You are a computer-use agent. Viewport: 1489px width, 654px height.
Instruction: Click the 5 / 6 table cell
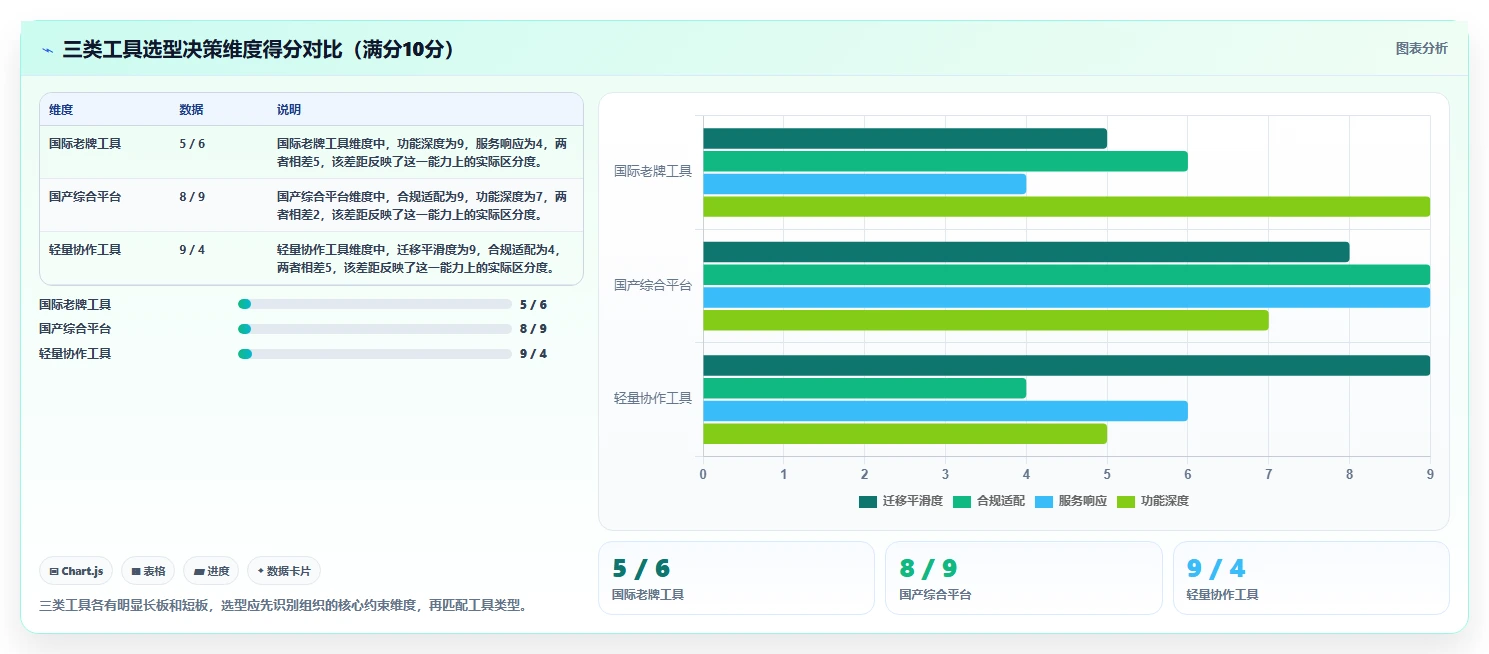coord(192,144)
